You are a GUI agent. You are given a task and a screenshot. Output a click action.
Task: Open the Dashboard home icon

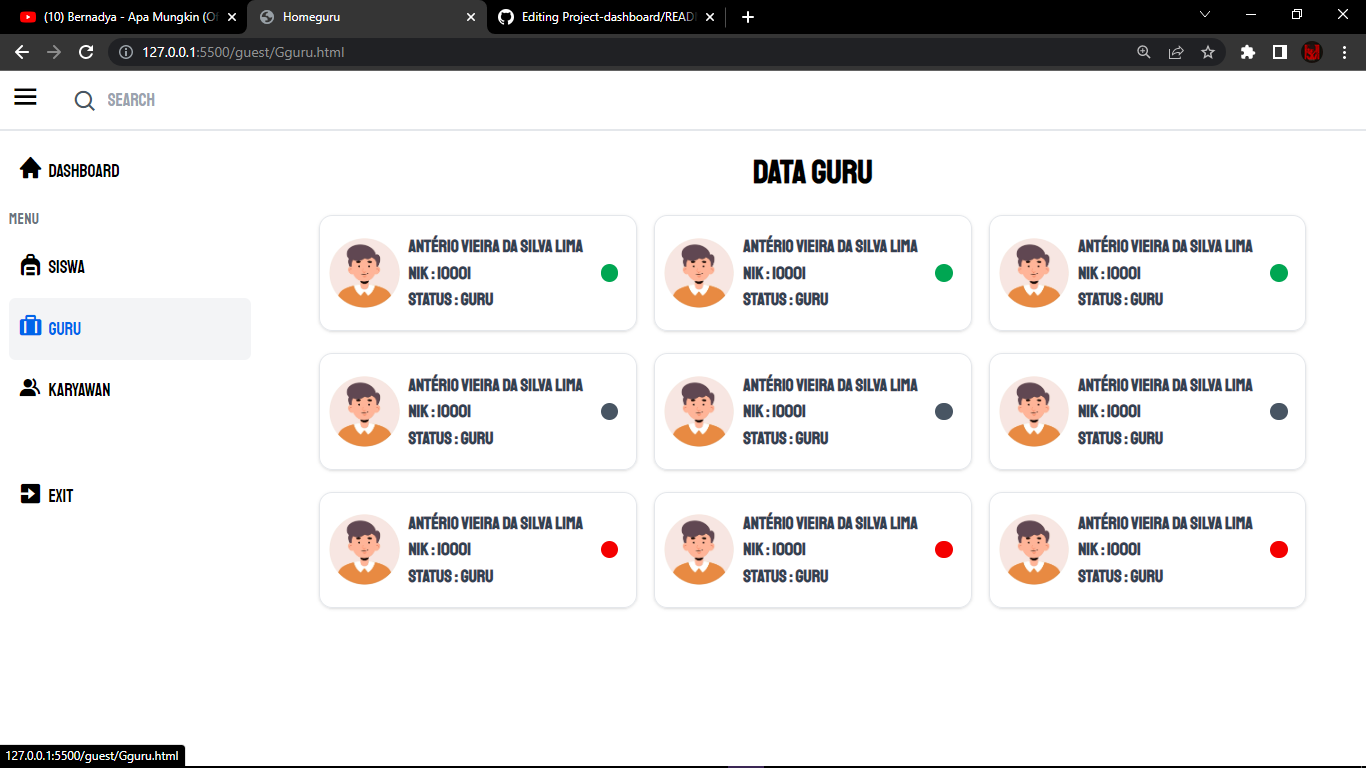(x=30, y=168)
